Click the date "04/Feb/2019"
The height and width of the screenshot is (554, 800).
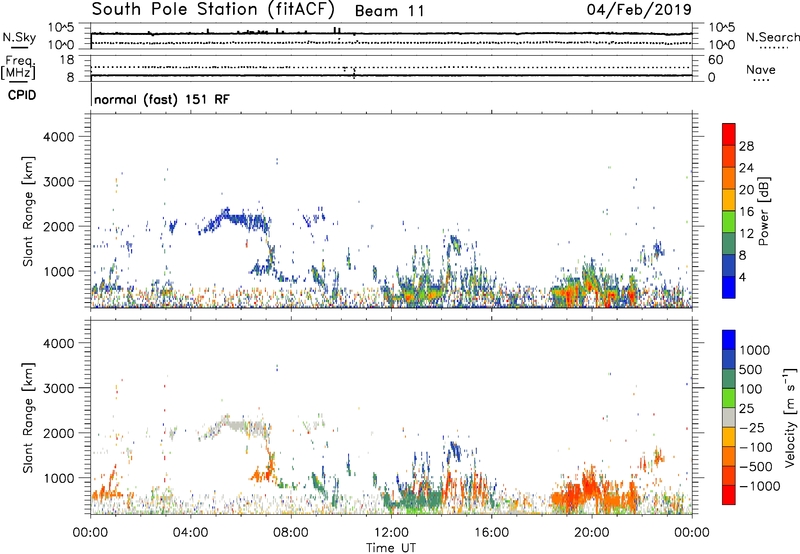[x=639, y=9]
